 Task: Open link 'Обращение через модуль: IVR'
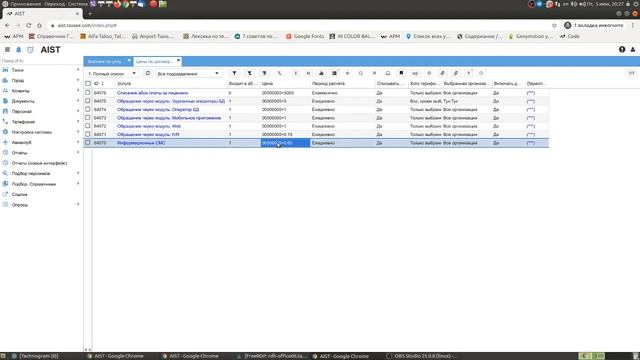(148, 134)
